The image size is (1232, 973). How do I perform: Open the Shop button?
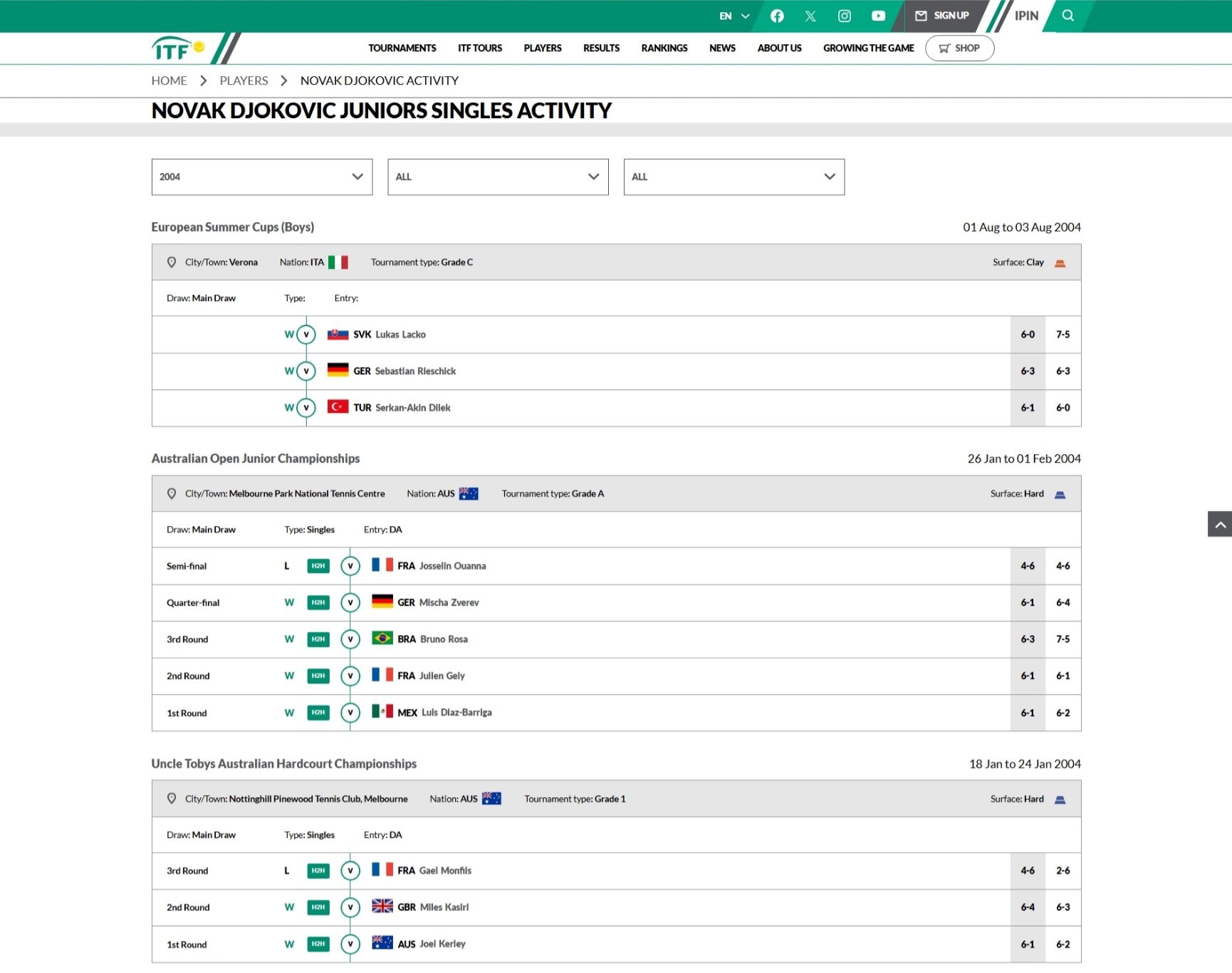pos(960,48)
